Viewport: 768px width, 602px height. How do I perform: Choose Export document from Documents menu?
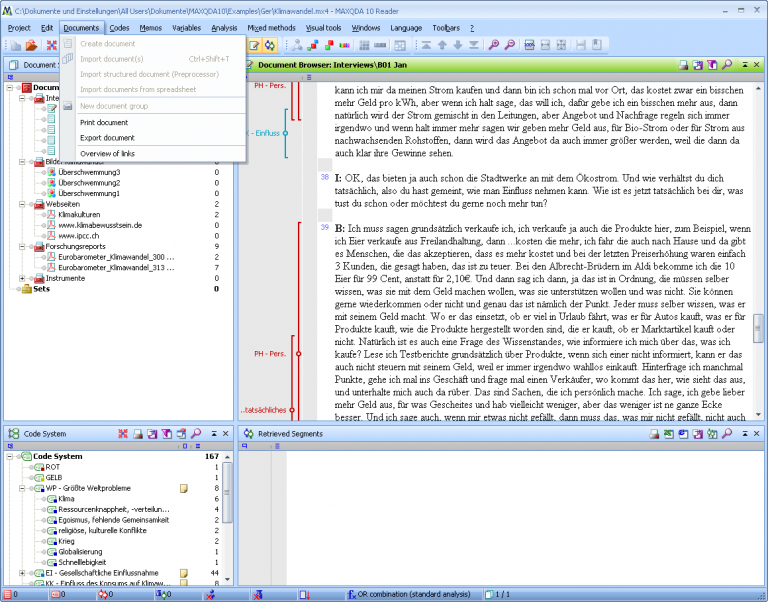pos(107,137)
